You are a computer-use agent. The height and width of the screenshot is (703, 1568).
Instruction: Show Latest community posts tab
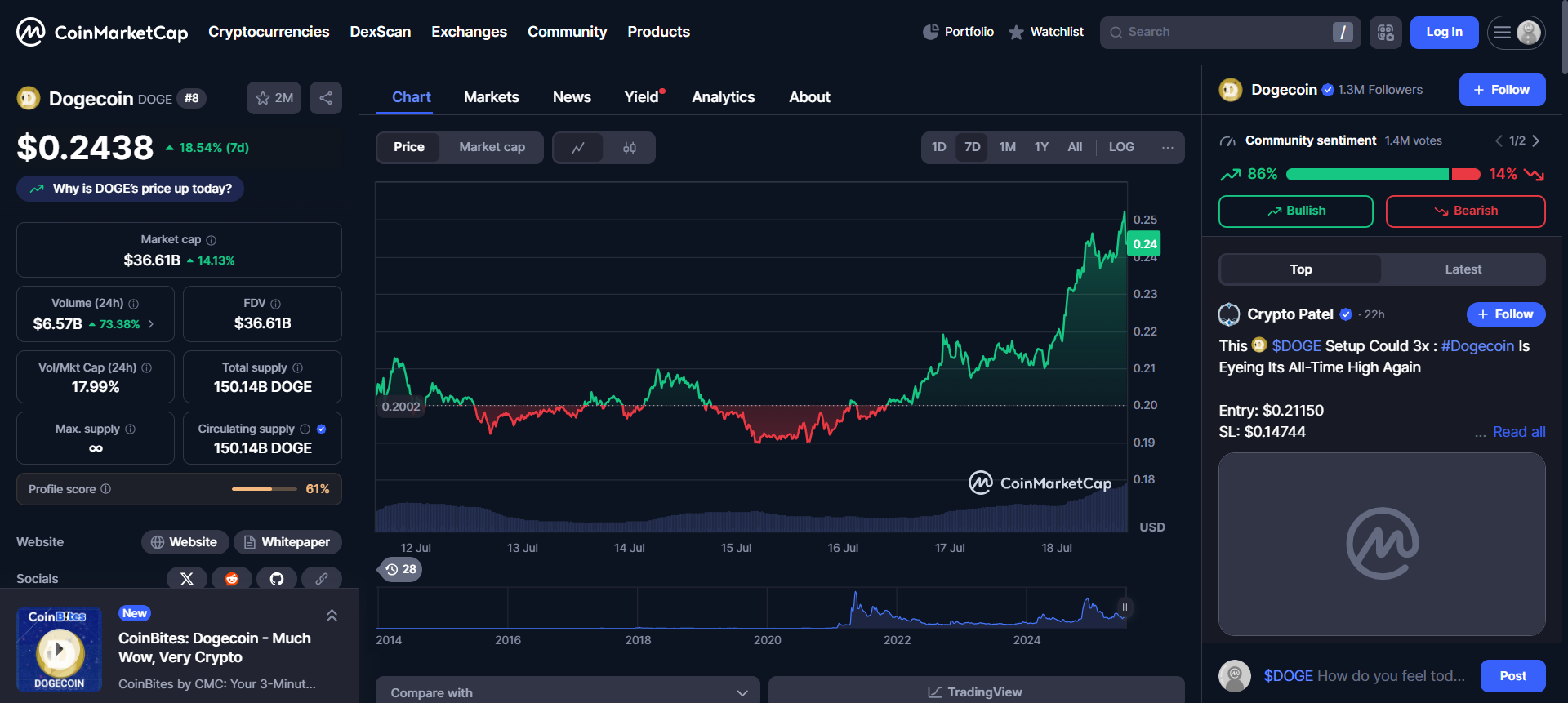pos(1463,269)
